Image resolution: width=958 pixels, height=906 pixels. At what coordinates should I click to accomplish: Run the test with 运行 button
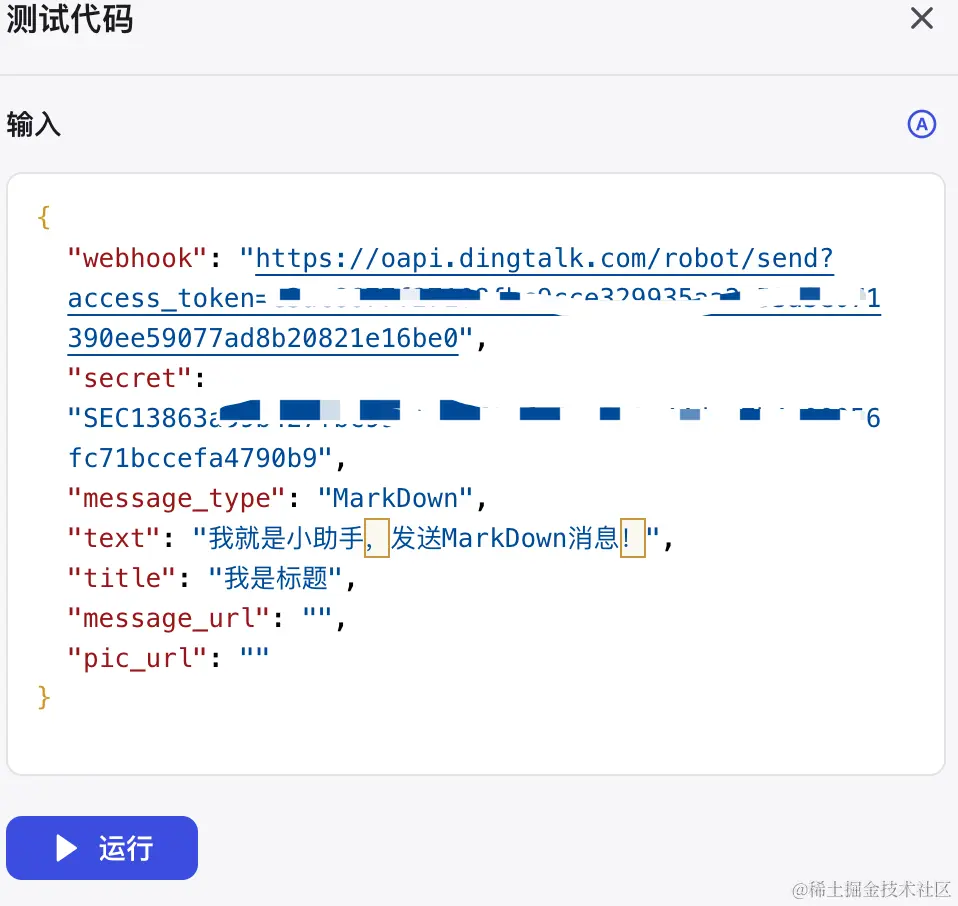tap(102, 848)
